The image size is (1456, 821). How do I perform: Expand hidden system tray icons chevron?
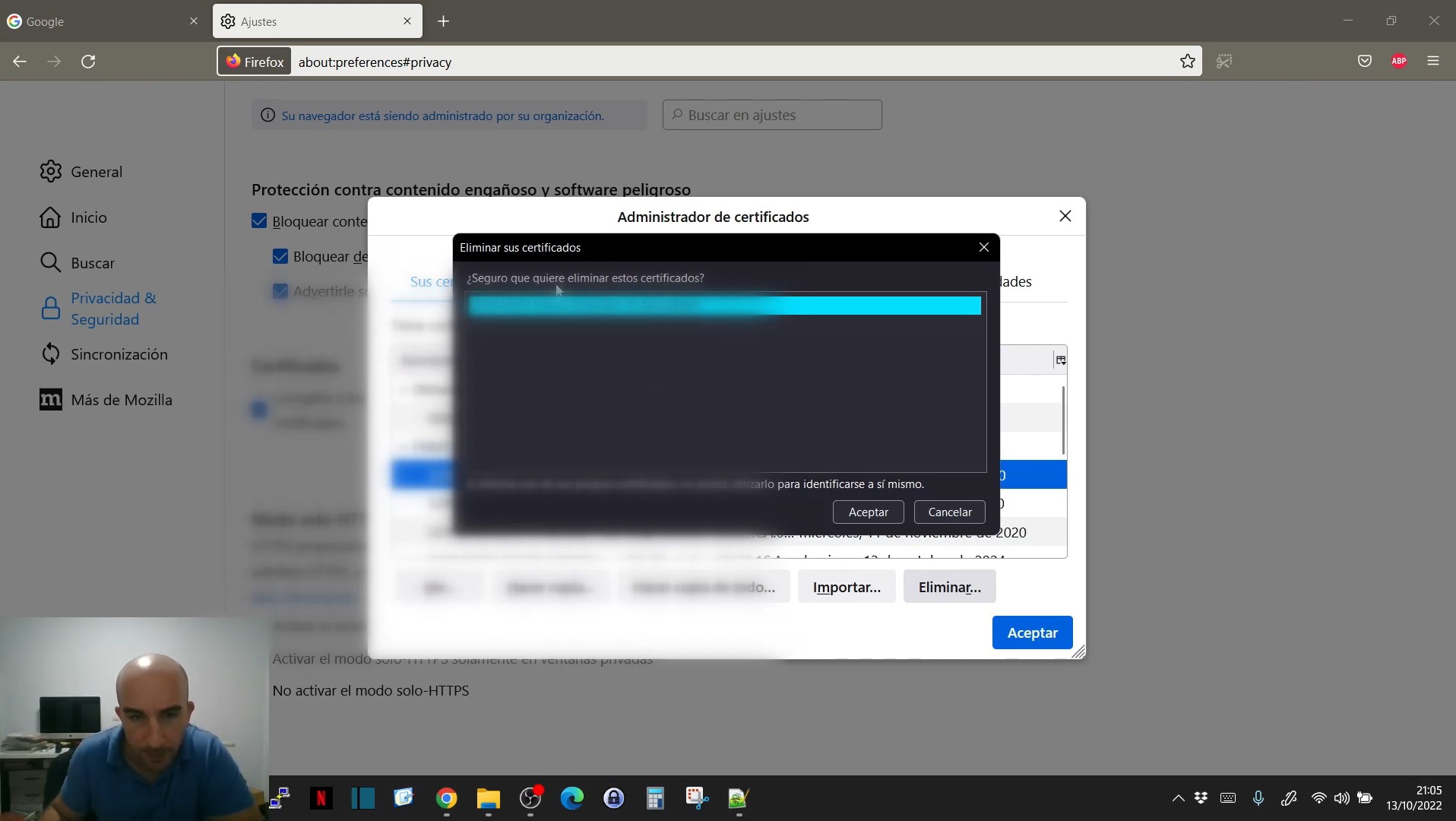(1178, 798)
